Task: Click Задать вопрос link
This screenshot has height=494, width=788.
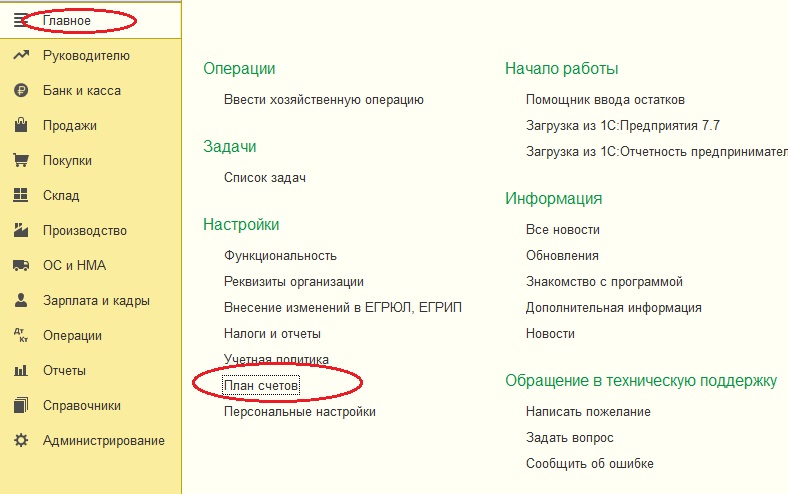Action: (x=570, y=438)
